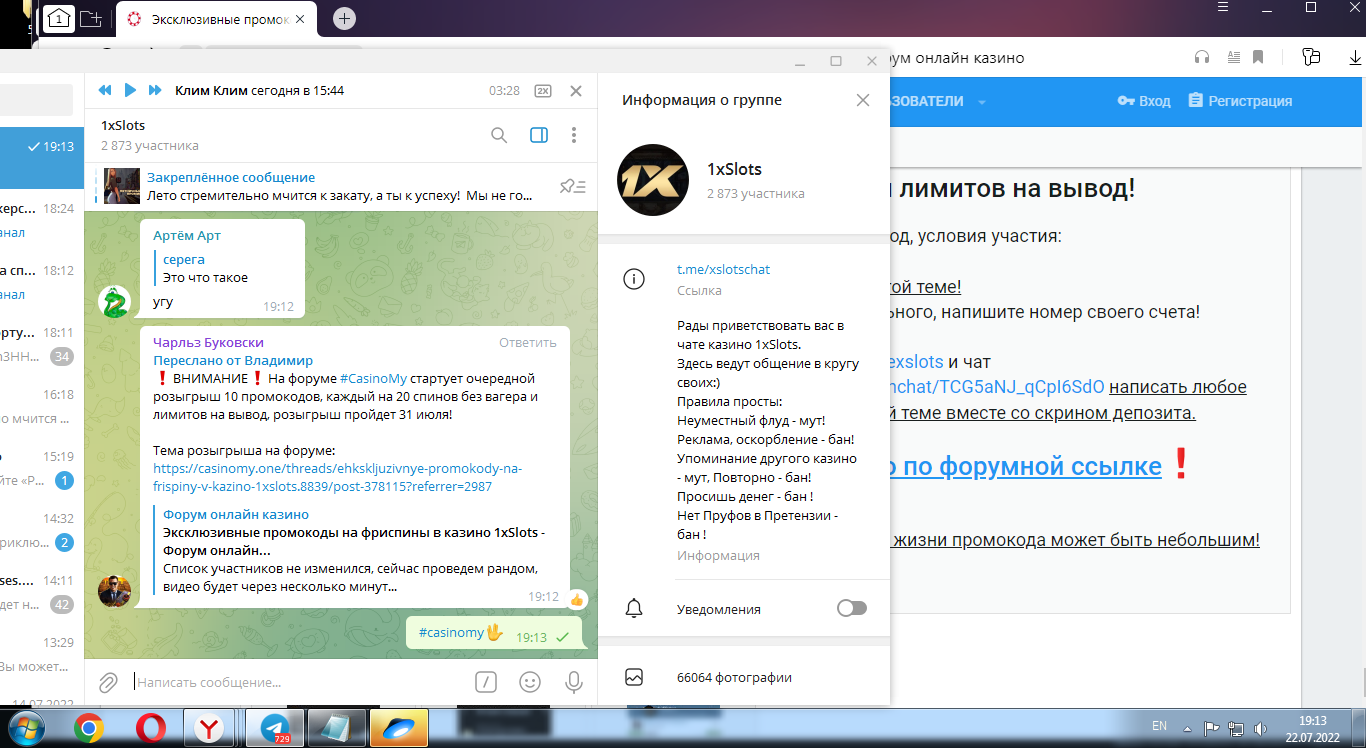Screen dimensions: 1366x748
Task: Open pinned messages list icon
Action: tap(573, 186)
